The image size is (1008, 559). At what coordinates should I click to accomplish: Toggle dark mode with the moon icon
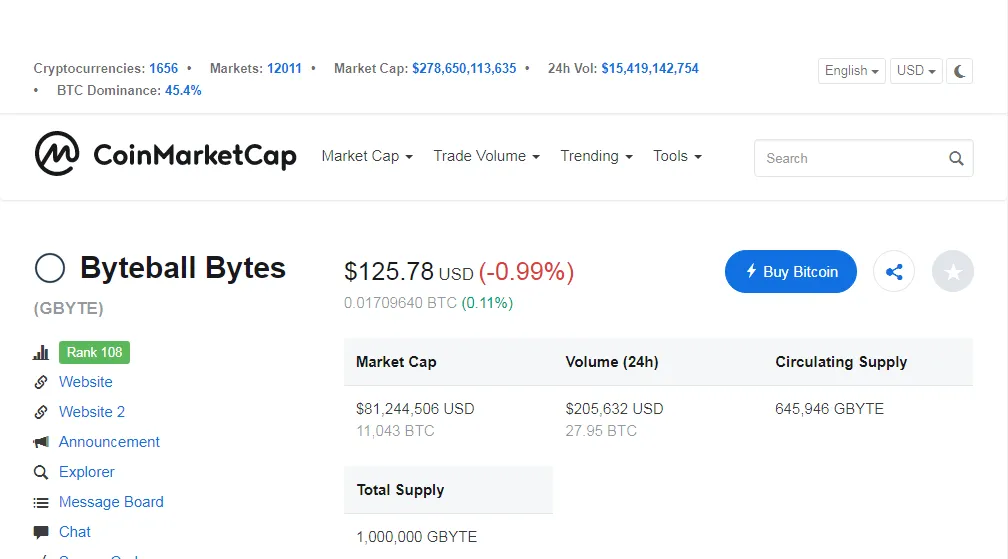coord(959,71)
